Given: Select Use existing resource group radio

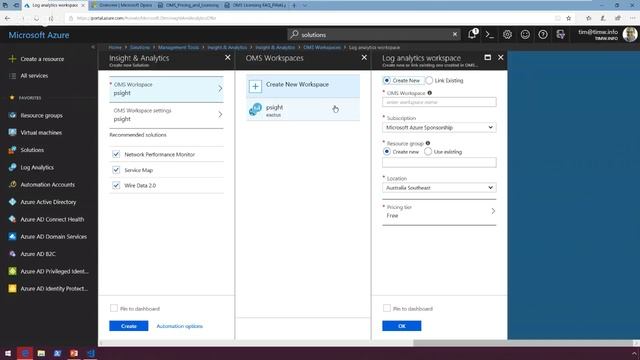Looking at the screenshot, I should (x=428, y=151).
